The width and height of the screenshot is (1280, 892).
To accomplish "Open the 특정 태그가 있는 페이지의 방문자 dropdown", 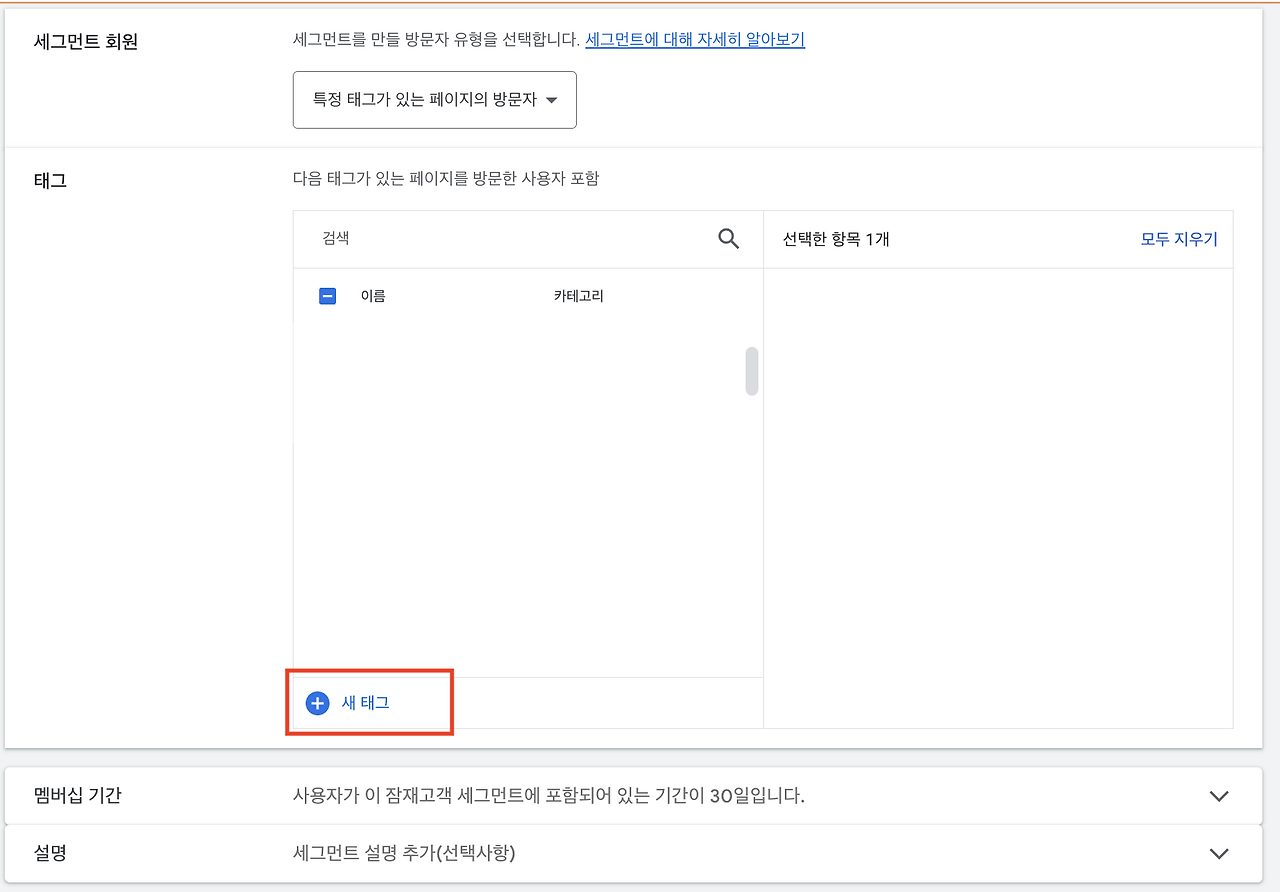I will [434, 100].
